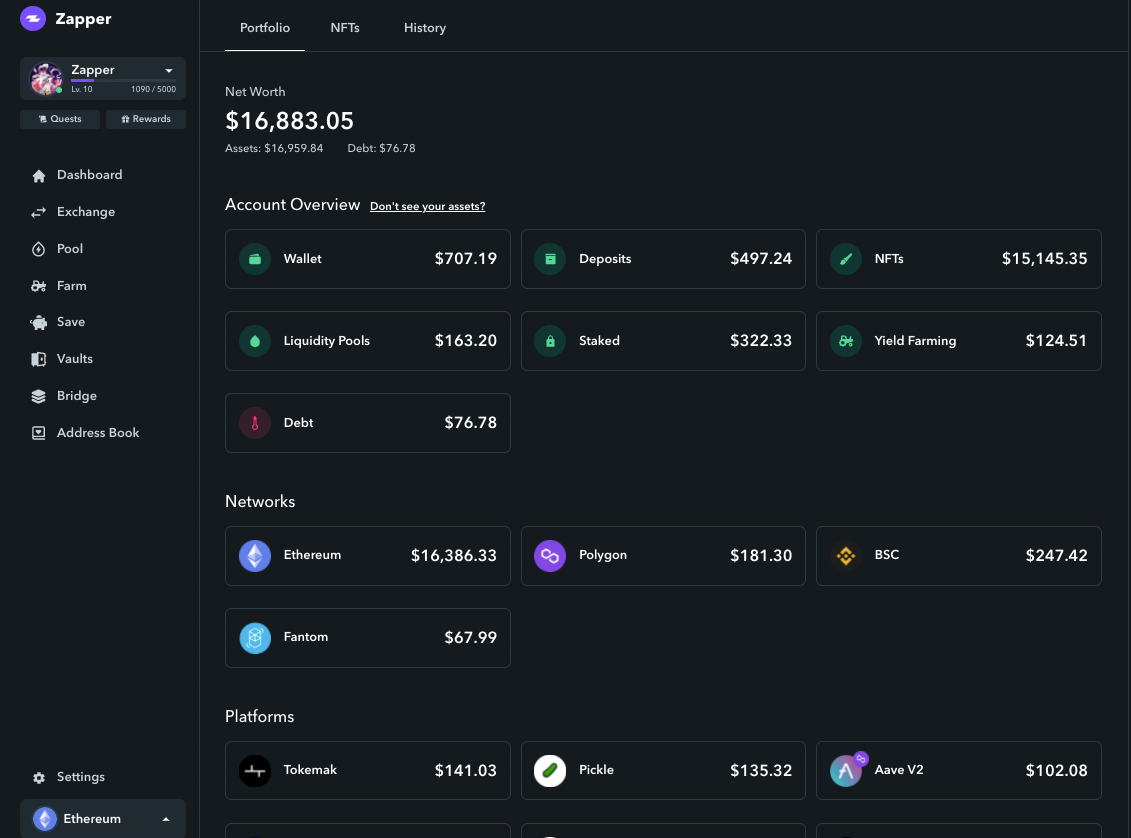Open the Address Book sidebar item
Image resolution: width=1131 pixels, height=838 pixels.
(98, 433)
